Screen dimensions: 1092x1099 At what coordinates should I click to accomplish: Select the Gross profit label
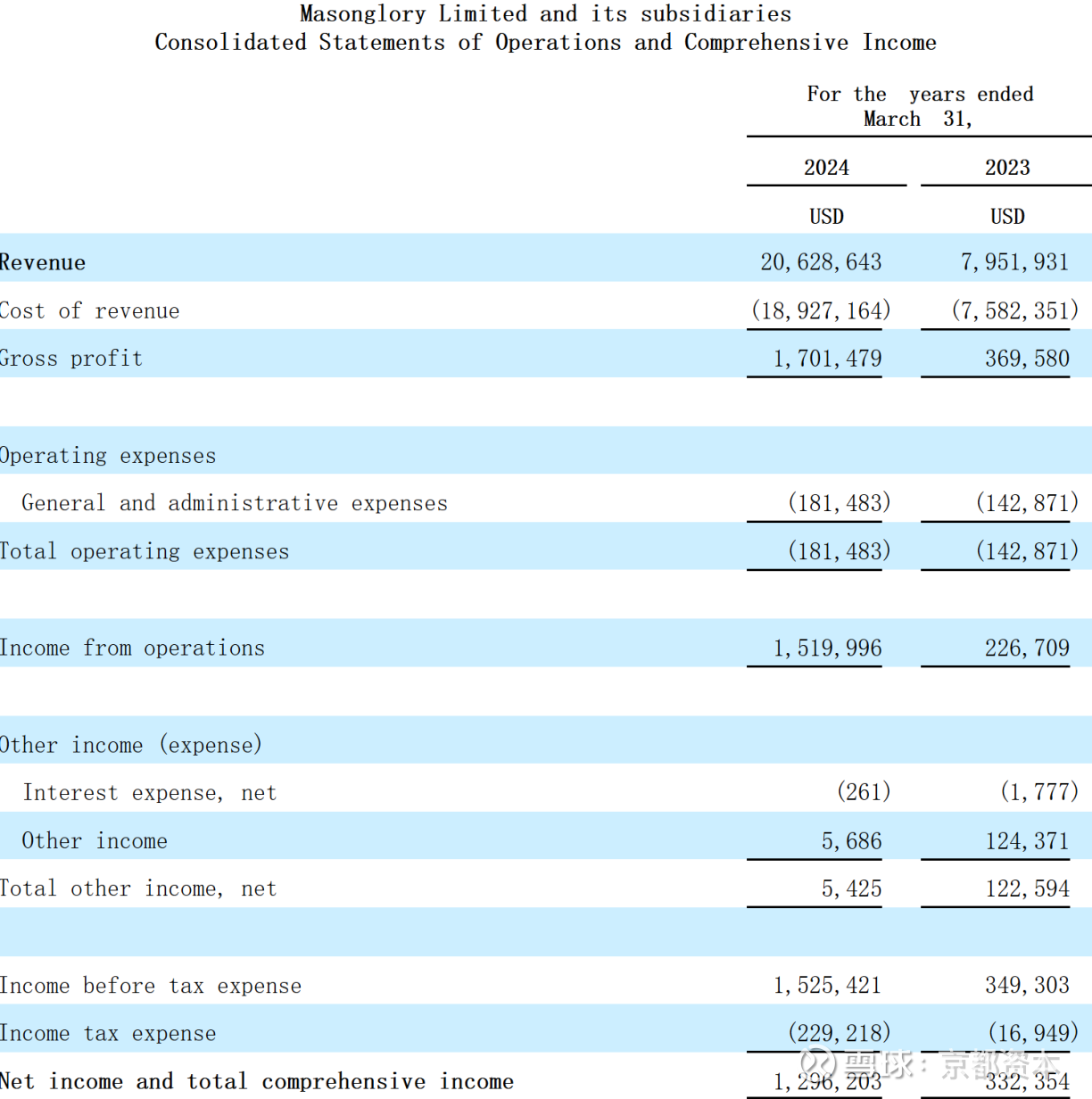[x=71, y=359]
